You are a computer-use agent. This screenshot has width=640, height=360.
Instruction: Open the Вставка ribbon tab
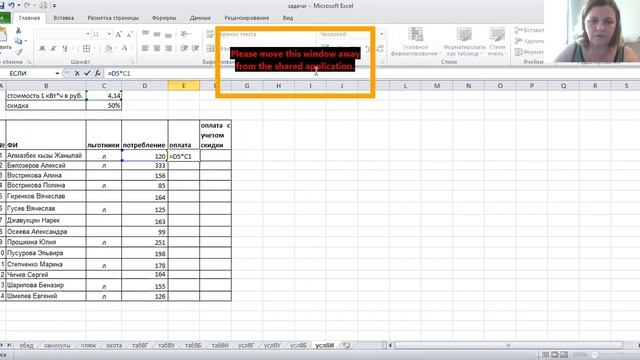(x=64, y=18)
